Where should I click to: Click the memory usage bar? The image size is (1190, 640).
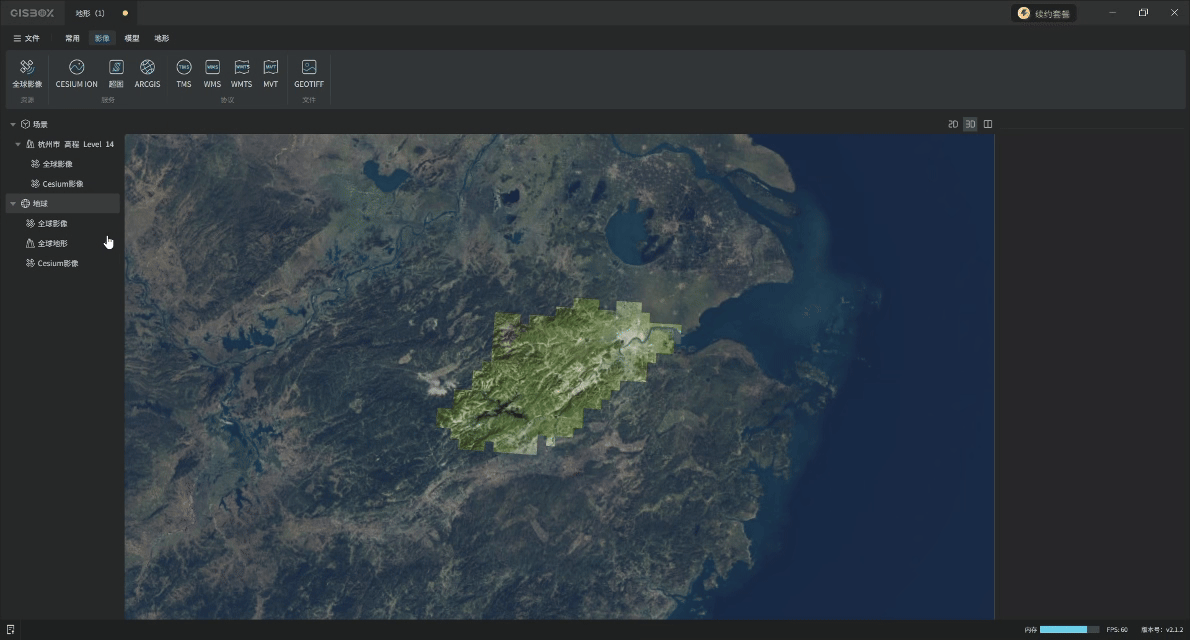point(1068,630)
